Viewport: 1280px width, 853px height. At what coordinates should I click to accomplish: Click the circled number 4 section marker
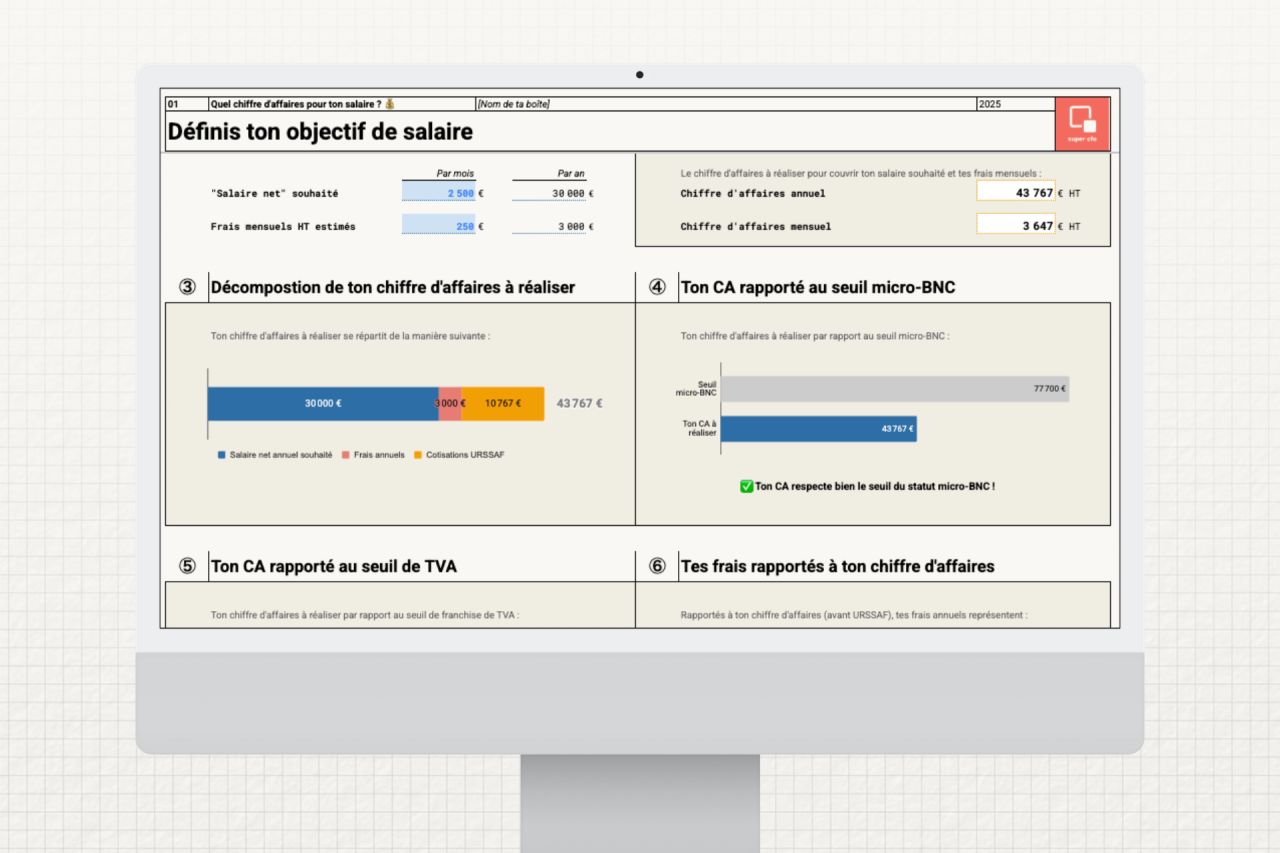click(657, 287)
